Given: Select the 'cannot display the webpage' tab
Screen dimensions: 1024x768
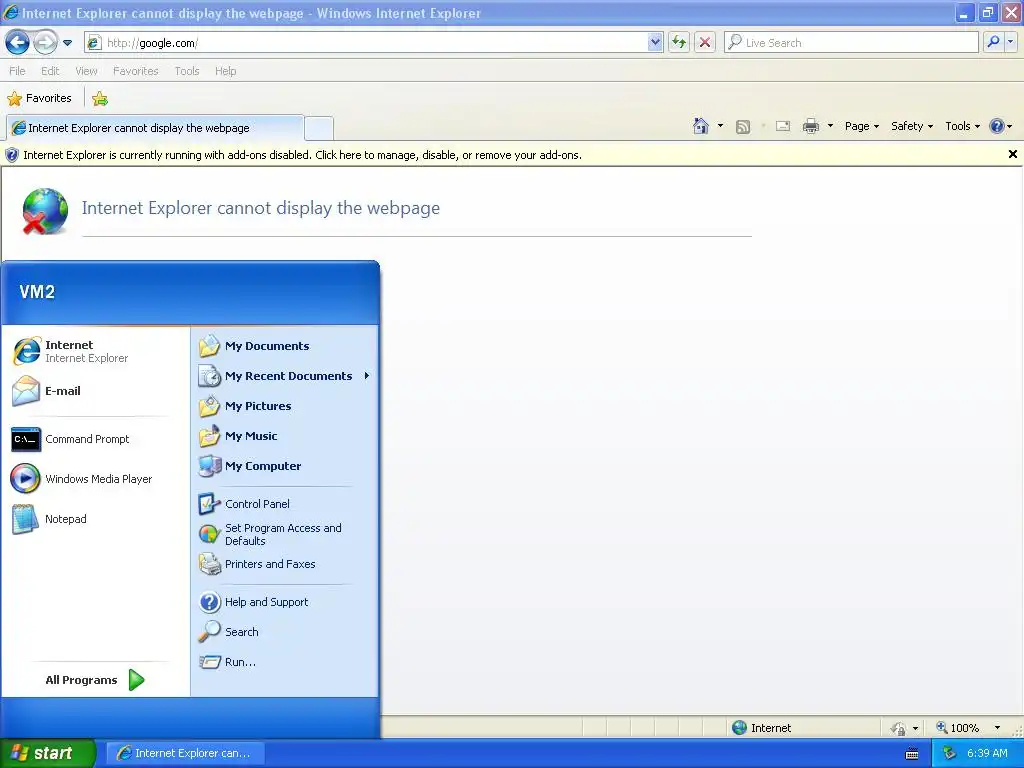Looking at the screenshot, I should (x=155, y=128).
